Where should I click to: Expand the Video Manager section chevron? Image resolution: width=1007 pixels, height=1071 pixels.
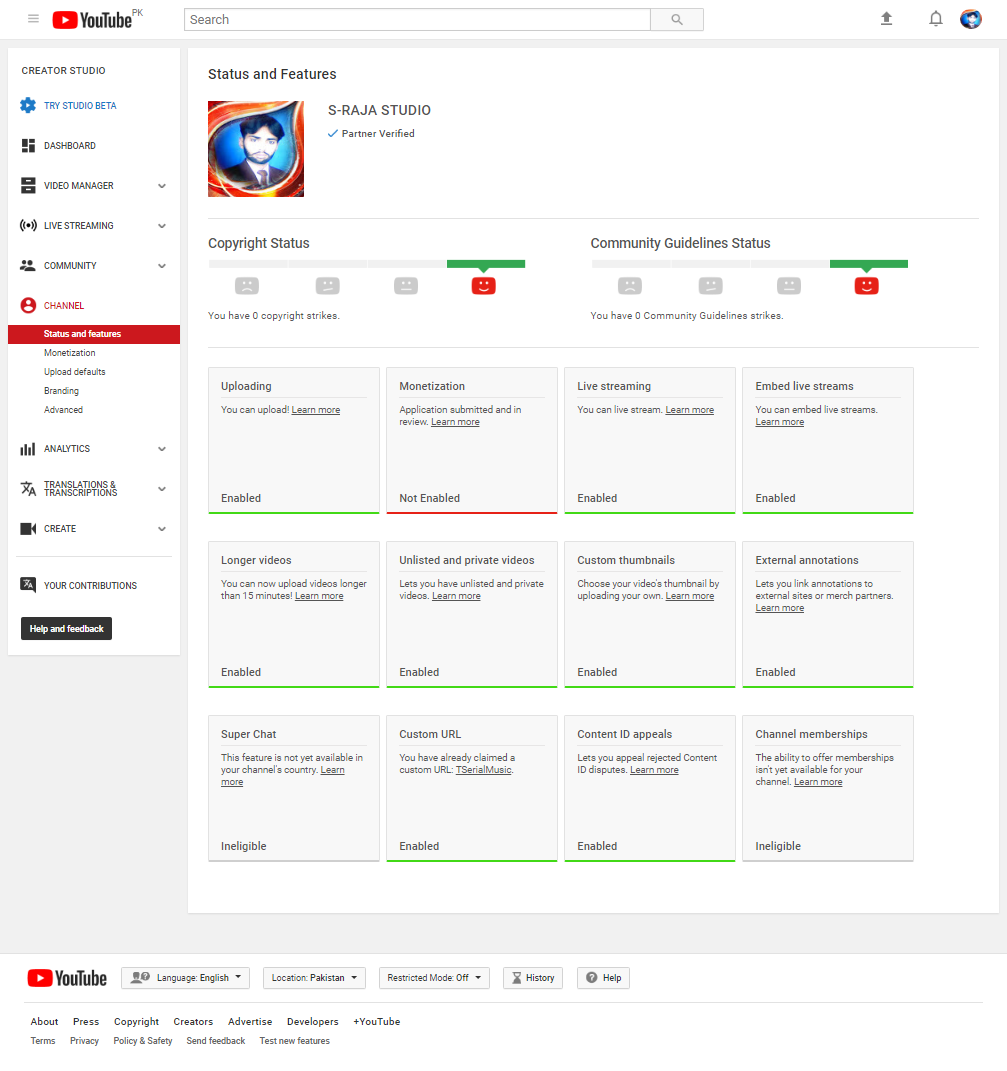coord(162,186)
